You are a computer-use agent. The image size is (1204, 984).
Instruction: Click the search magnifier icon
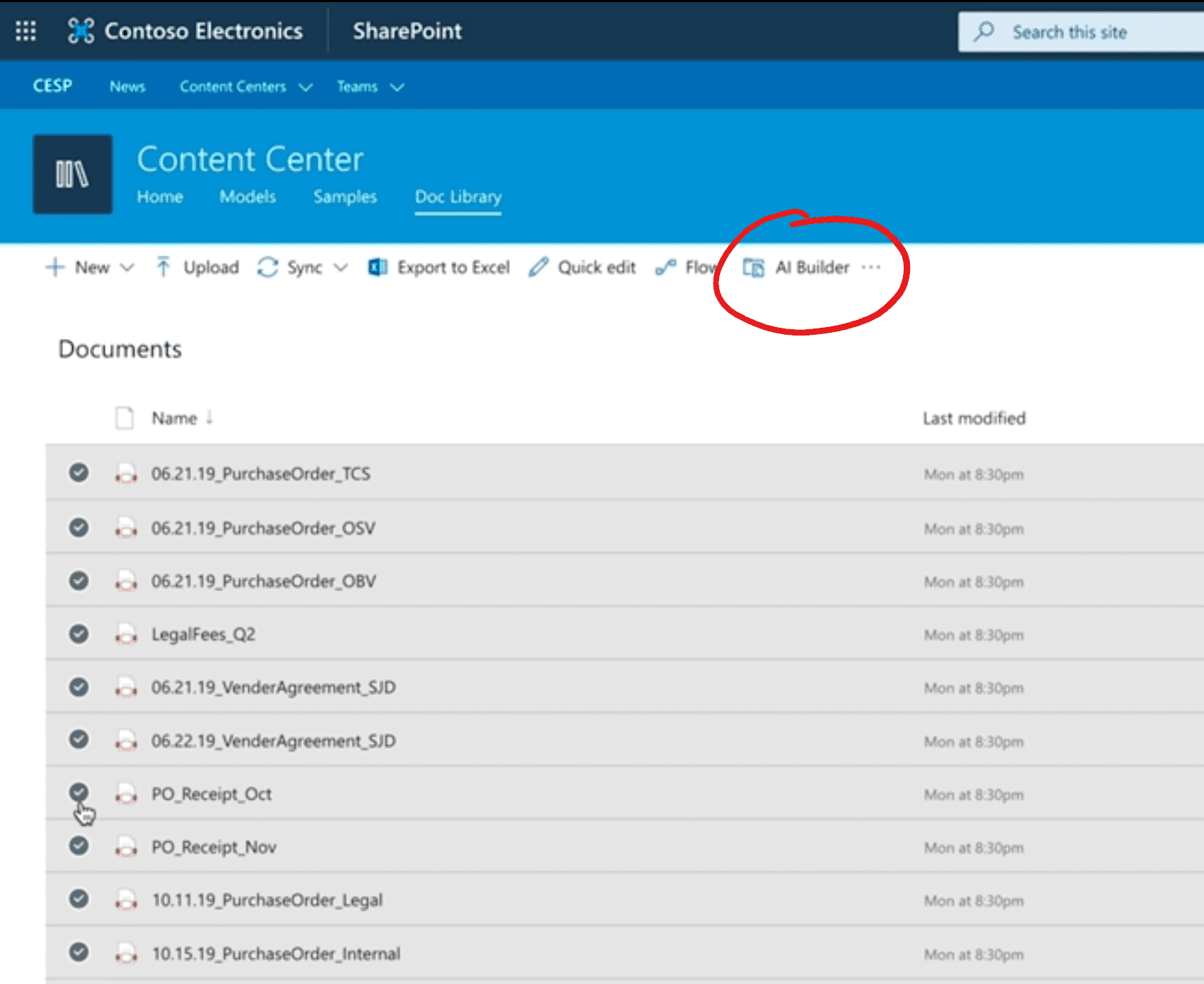click(x=984, y=32)
